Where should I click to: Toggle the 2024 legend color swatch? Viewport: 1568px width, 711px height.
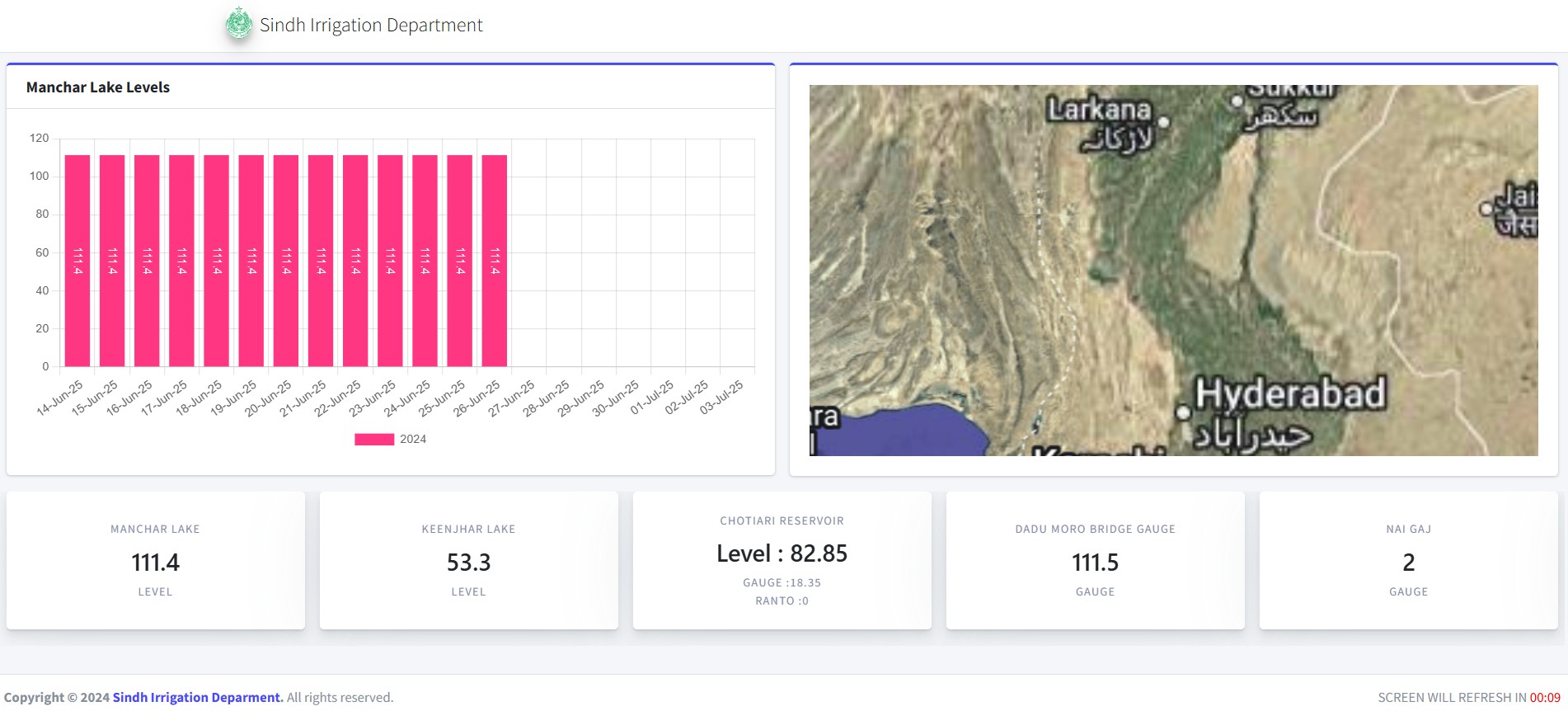(x=373, y=440)
